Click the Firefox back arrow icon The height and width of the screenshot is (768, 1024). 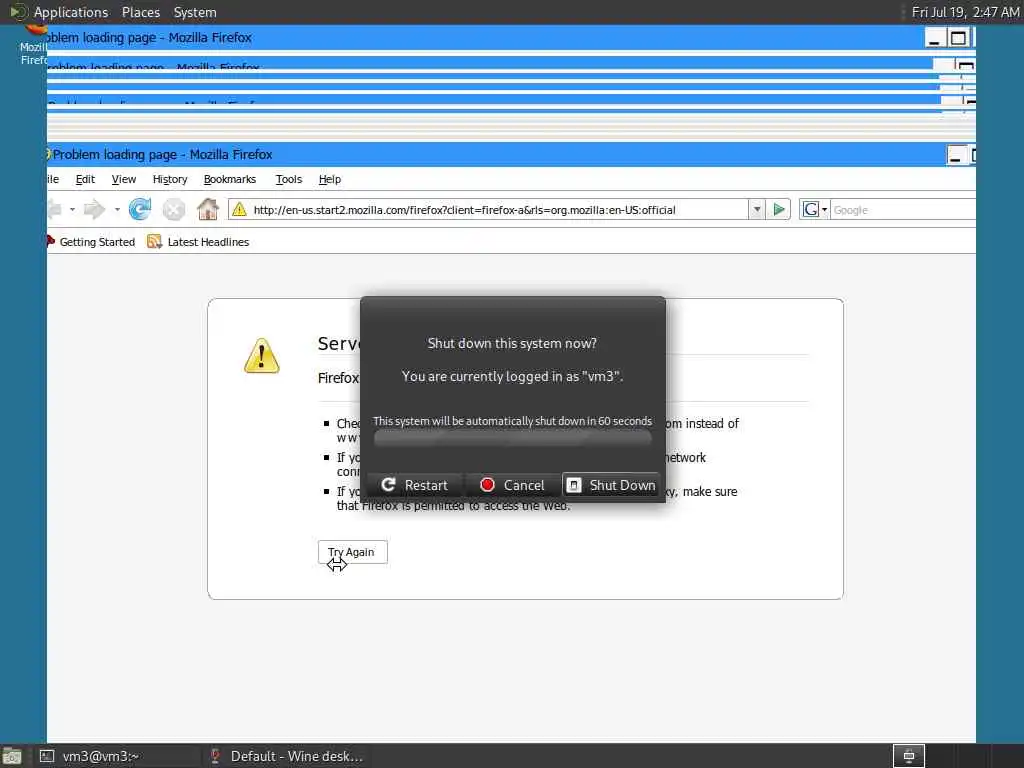point(55,210)
